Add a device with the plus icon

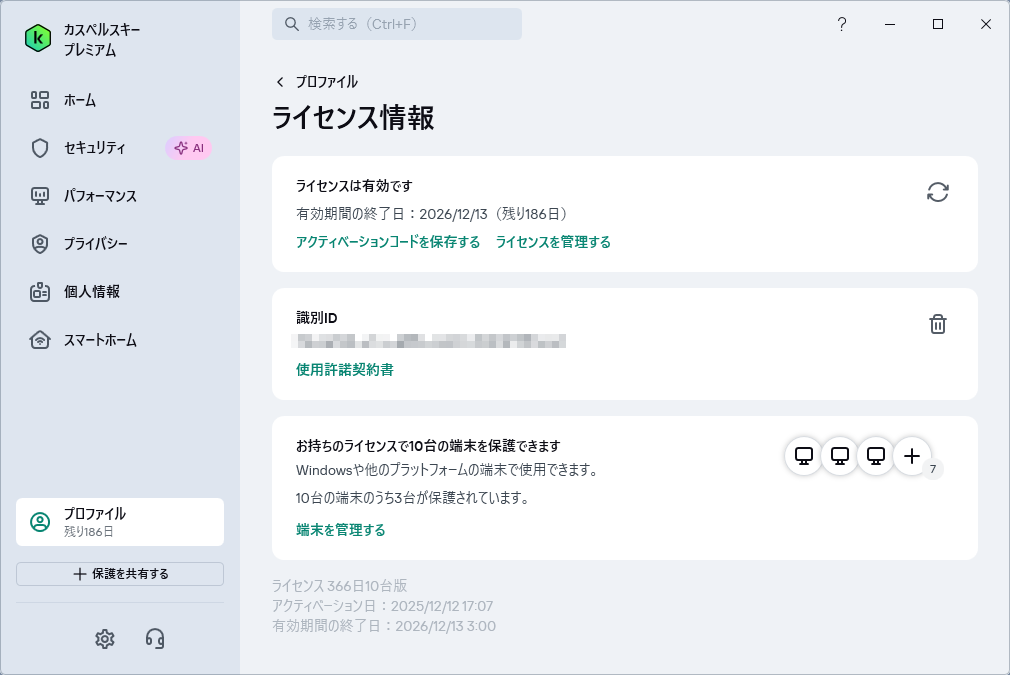coord(912,456)
